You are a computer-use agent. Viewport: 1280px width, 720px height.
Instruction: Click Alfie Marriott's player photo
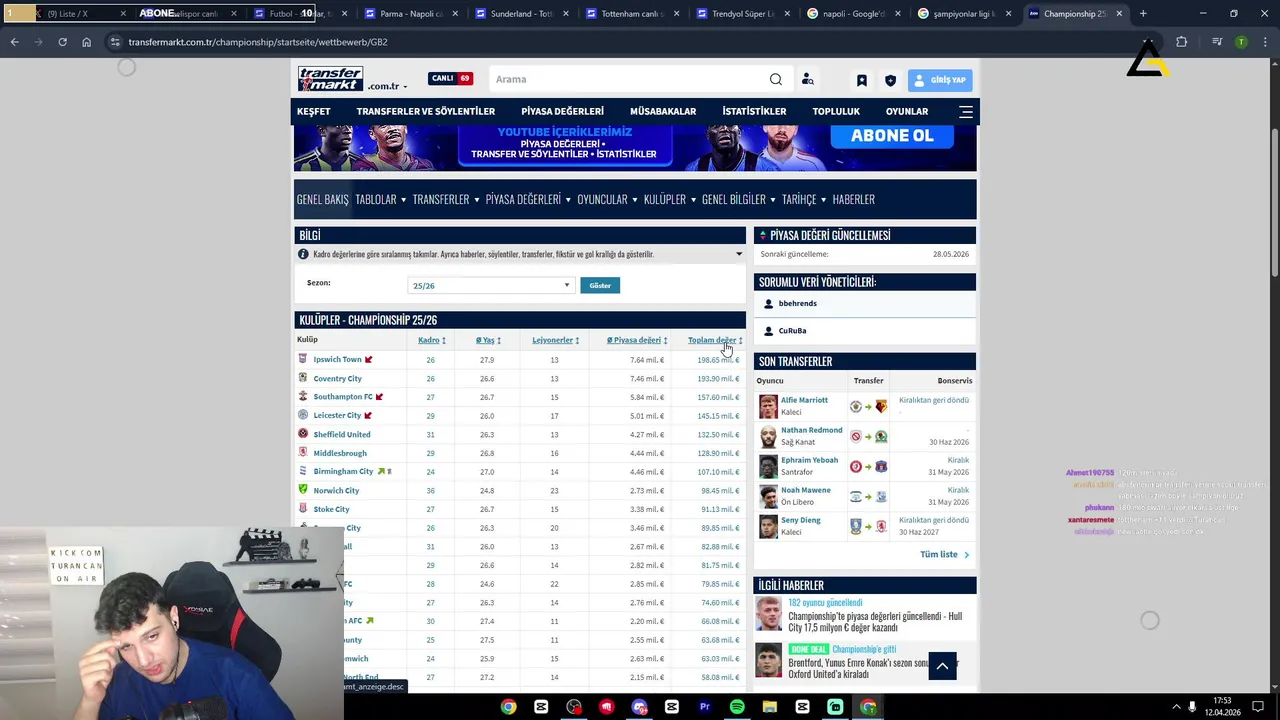[768, 406]
